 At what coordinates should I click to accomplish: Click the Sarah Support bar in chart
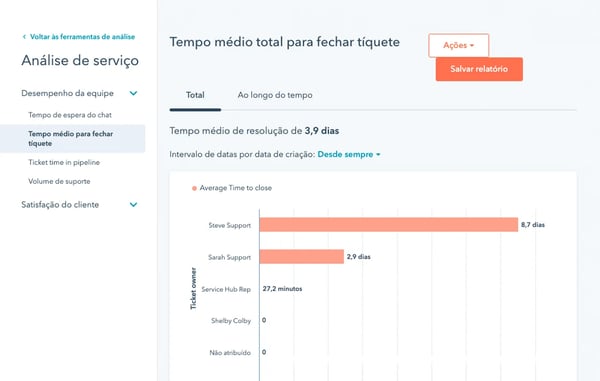click(x=302, y=257)
